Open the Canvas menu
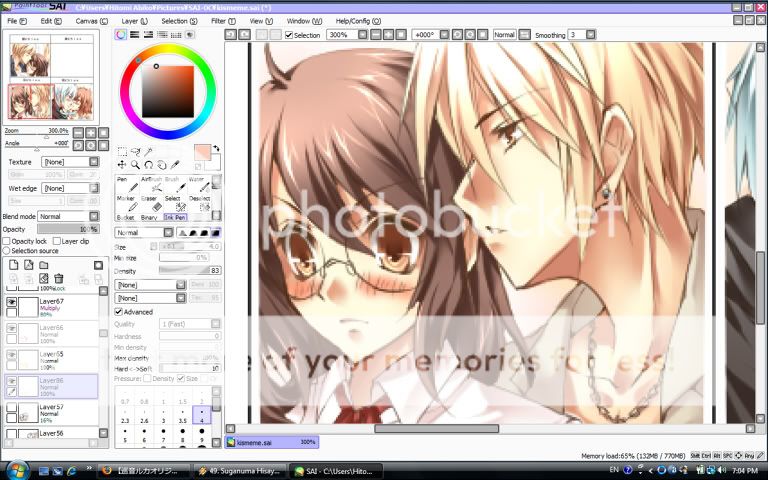This screenshot has width=768, height=480. 92,21
